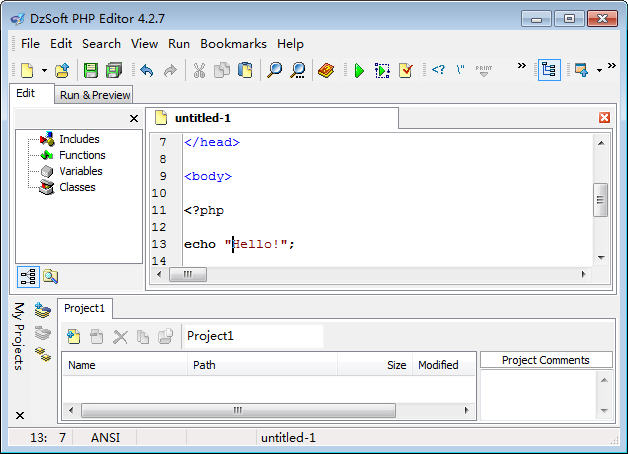Create a new file with toolbar icon
This screenshot has height=454, width=628.
(x=27, y=70)
